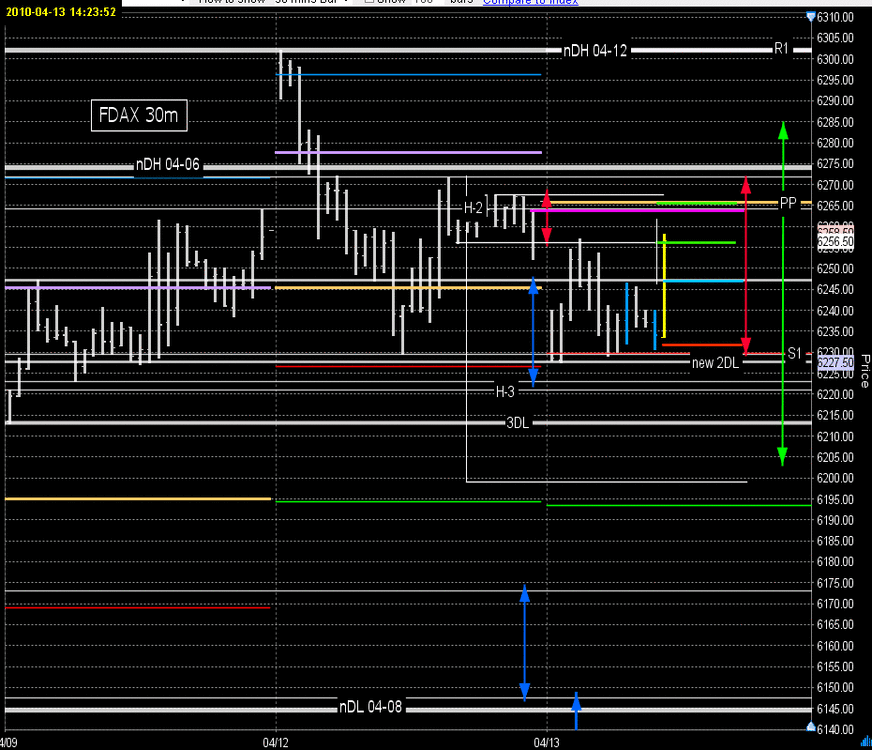Click the 6300.00 price axis value
Viewport: 872px width, 750px height.
click(x=835, y=59)
